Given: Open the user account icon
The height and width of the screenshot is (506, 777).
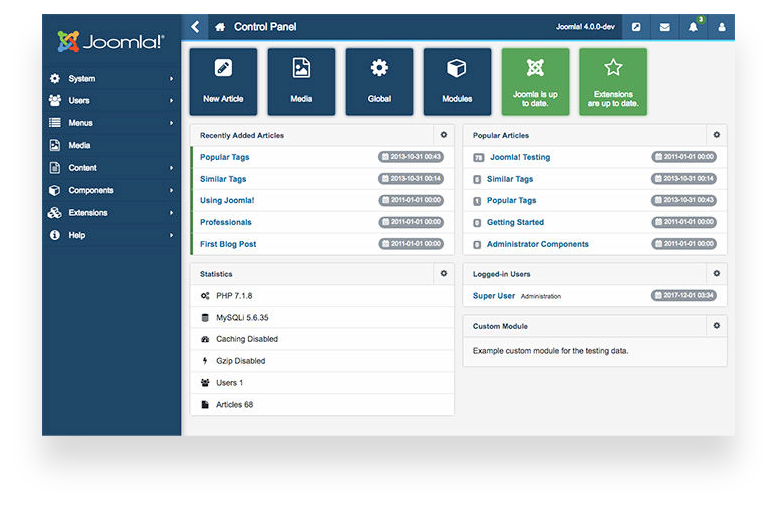Looking at the screenshot, I should coord(722,27).
